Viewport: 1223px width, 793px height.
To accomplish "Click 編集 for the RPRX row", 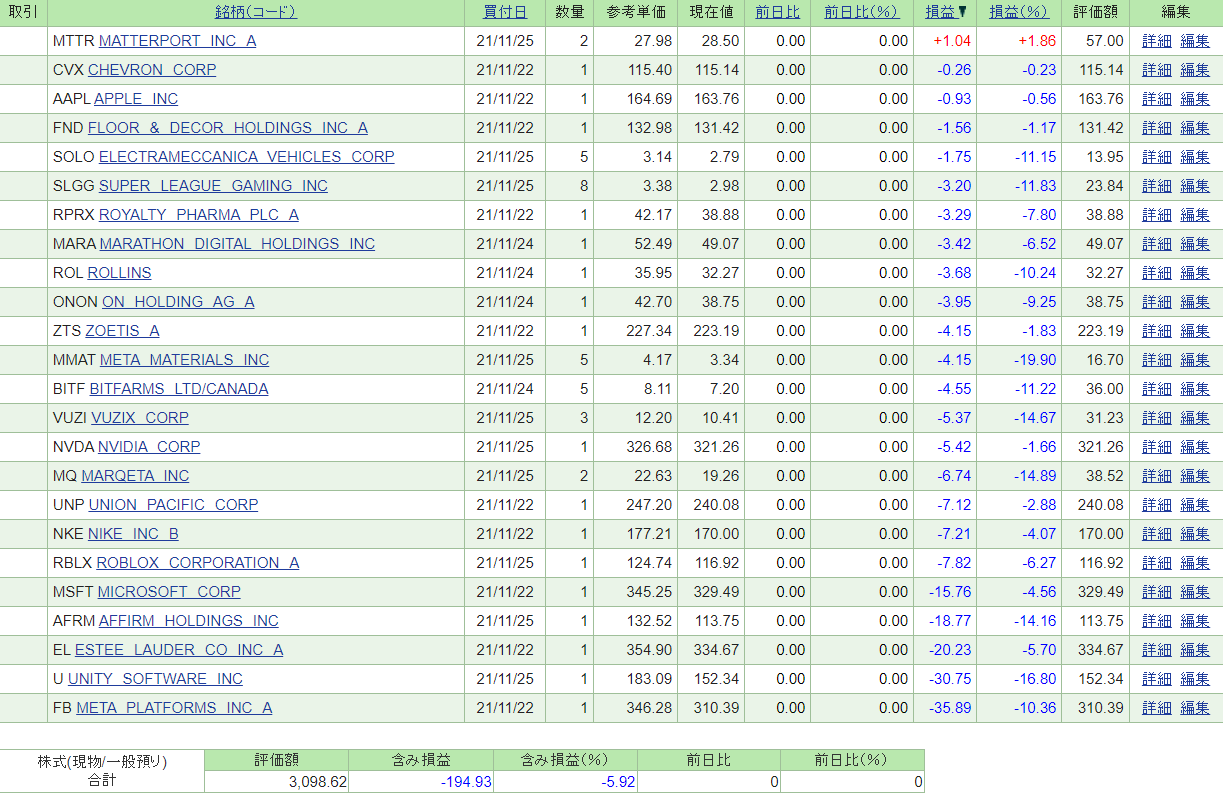I will point(1195,215).
